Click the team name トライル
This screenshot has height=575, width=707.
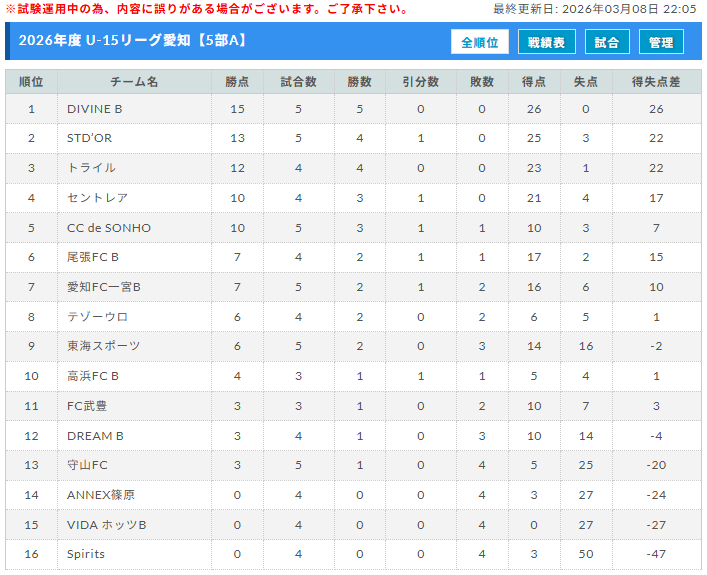(x=91, y=168)
